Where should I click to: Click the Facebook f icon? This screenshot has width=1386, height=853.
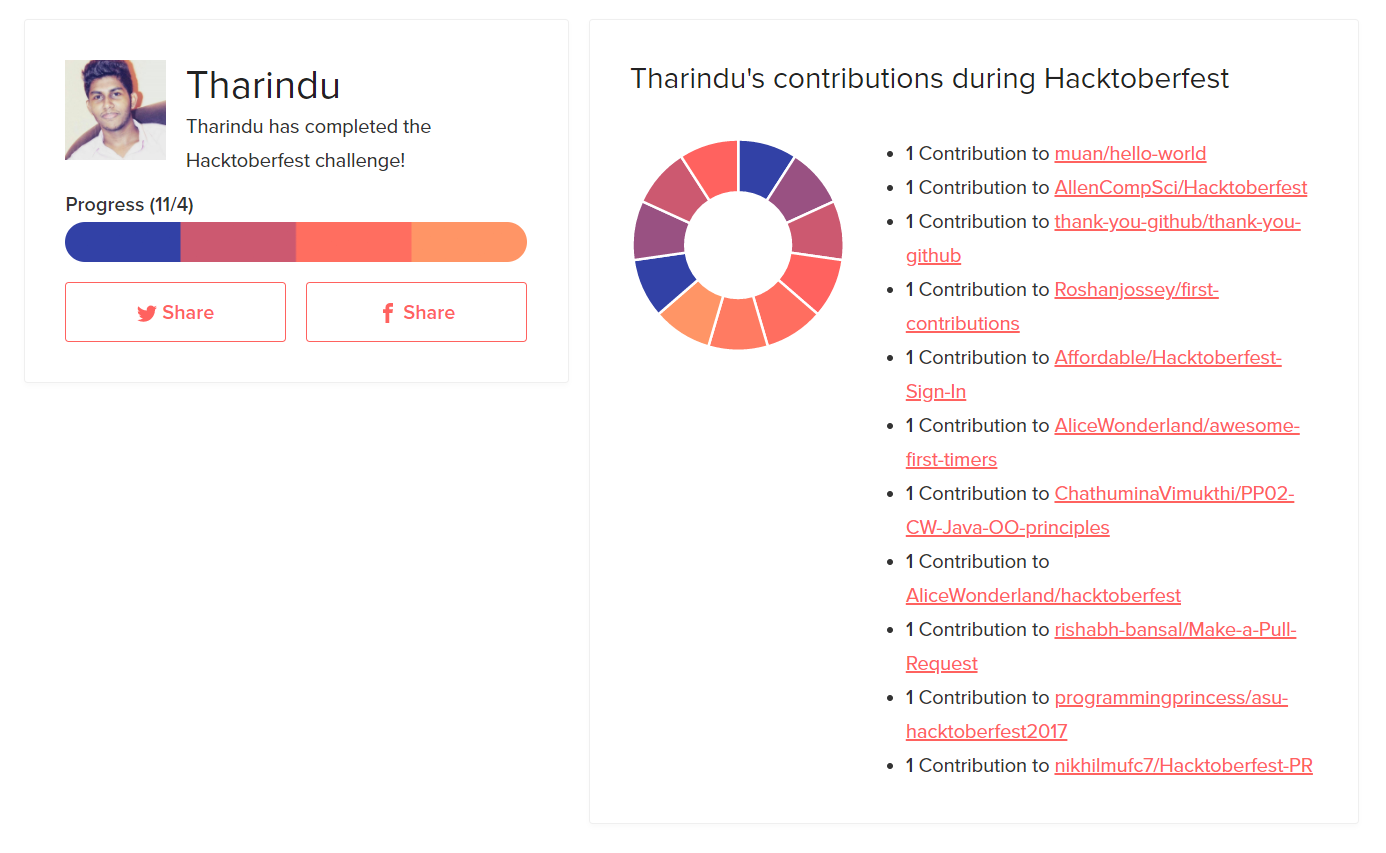(388, 313)
